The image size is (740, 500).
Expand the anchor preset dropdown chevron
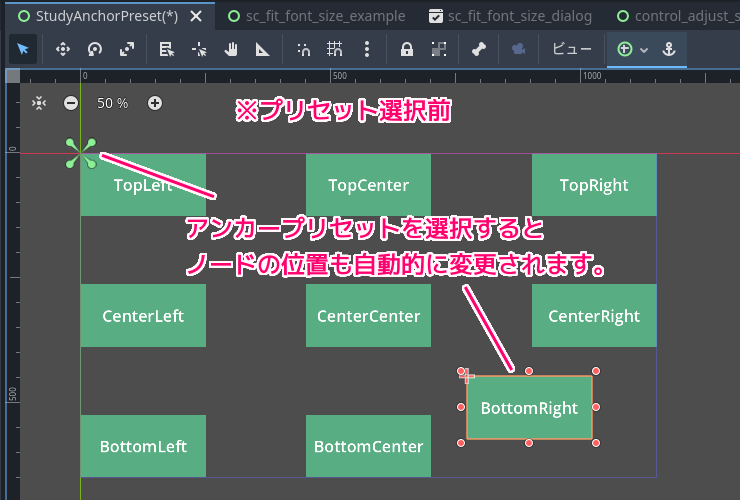(644, 50)
